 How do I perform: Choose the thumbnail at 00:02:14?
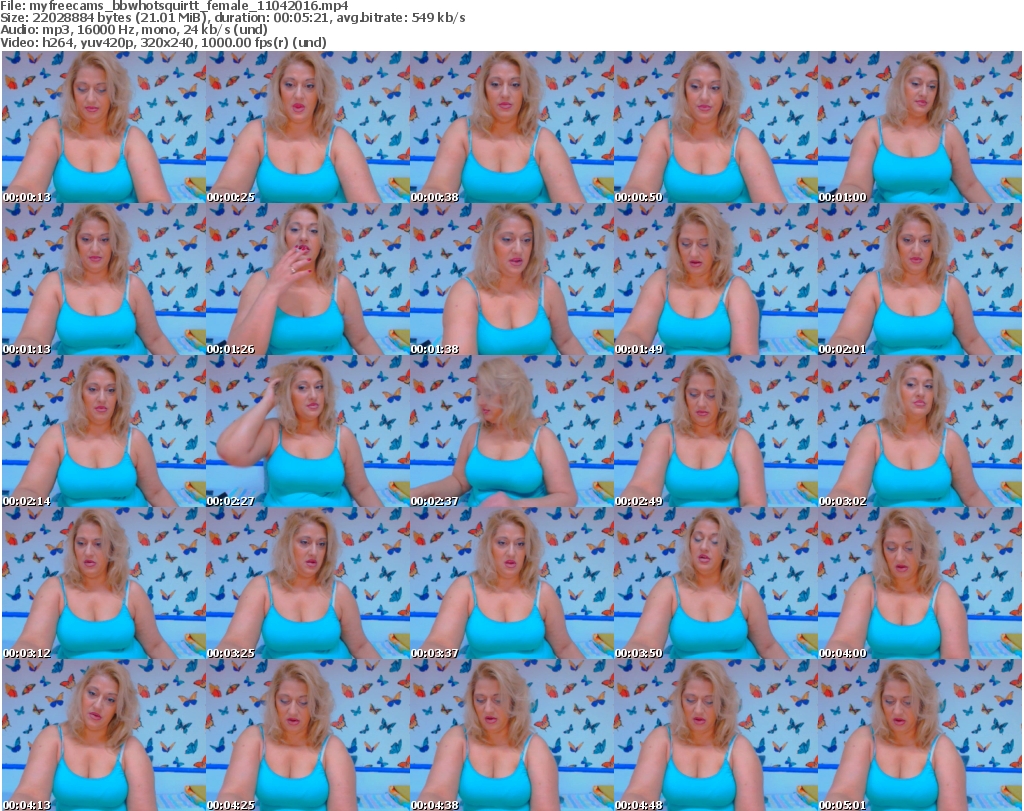pos(103,432)
